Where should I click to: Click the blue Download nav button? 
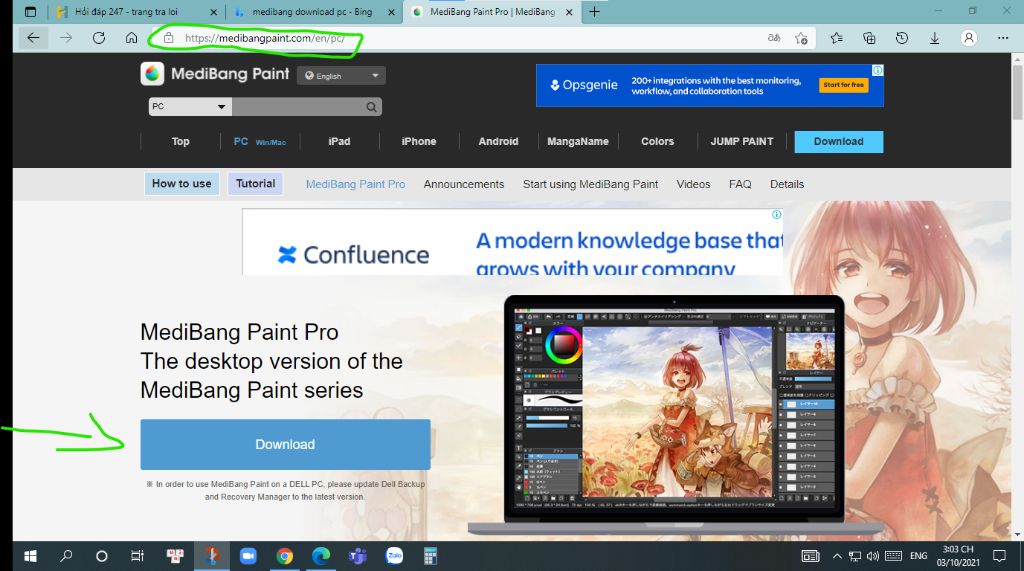pyautogui.click(x=839, y=141)
